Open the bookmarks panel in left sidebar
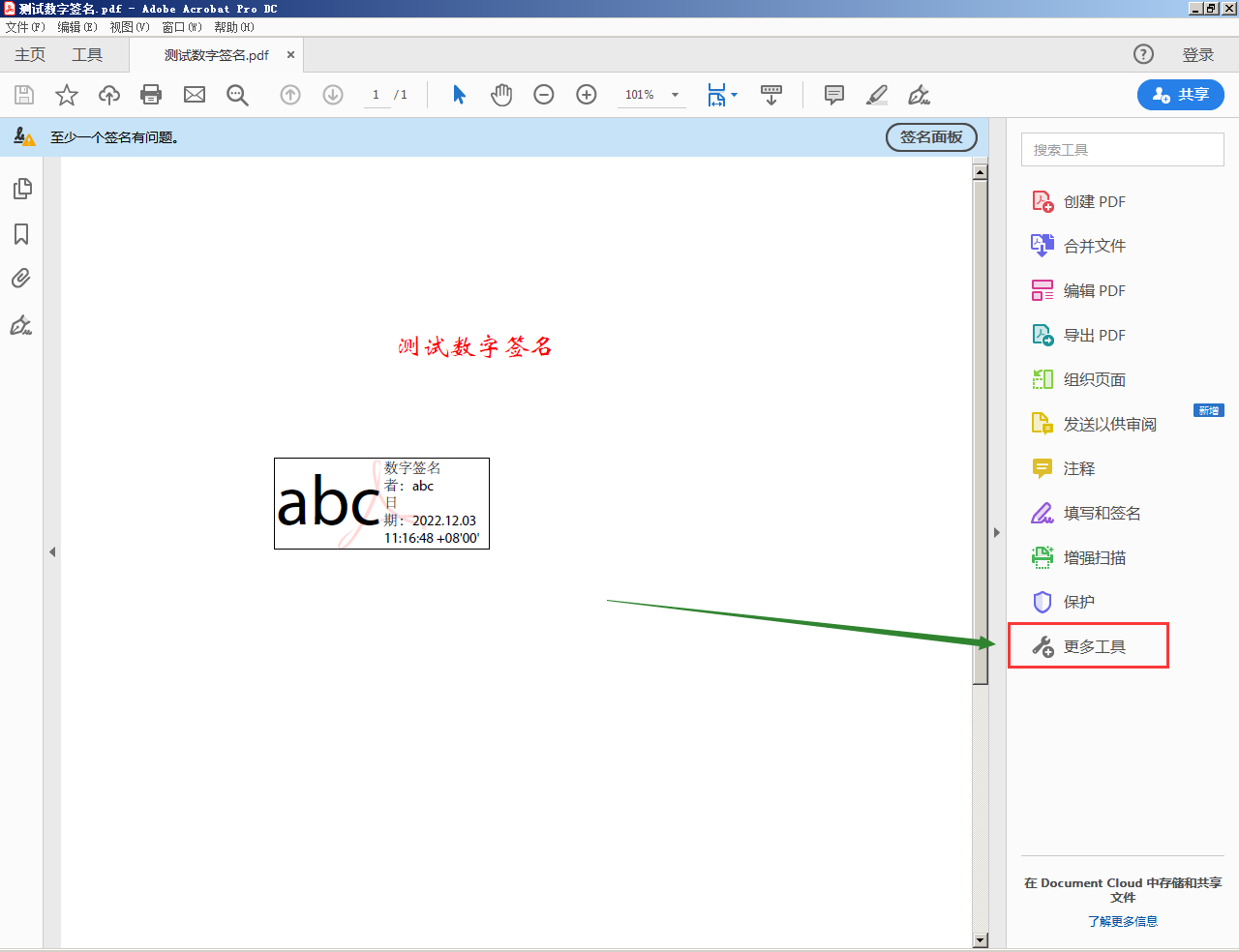This screenshot has width=1239, height=952. pos(21,234)
